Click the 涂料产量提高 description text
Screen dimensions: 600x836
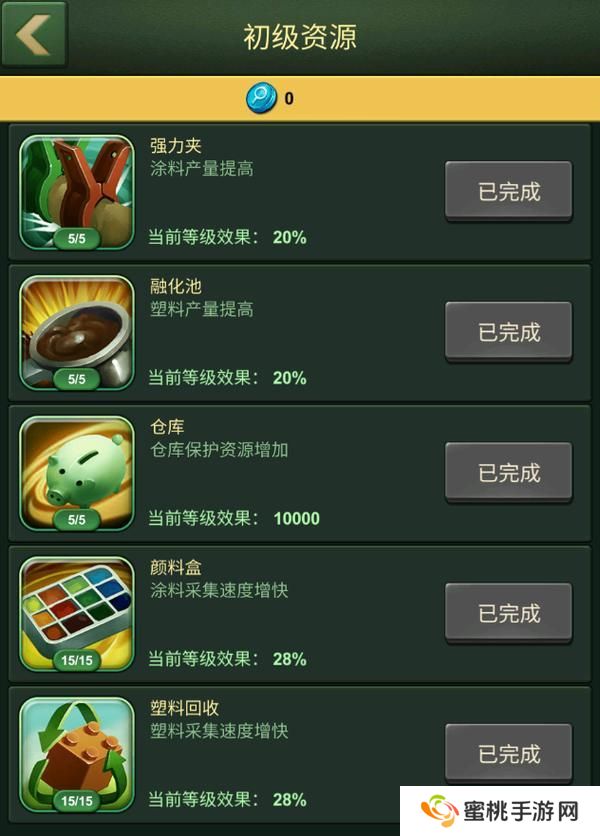(202, 168)
